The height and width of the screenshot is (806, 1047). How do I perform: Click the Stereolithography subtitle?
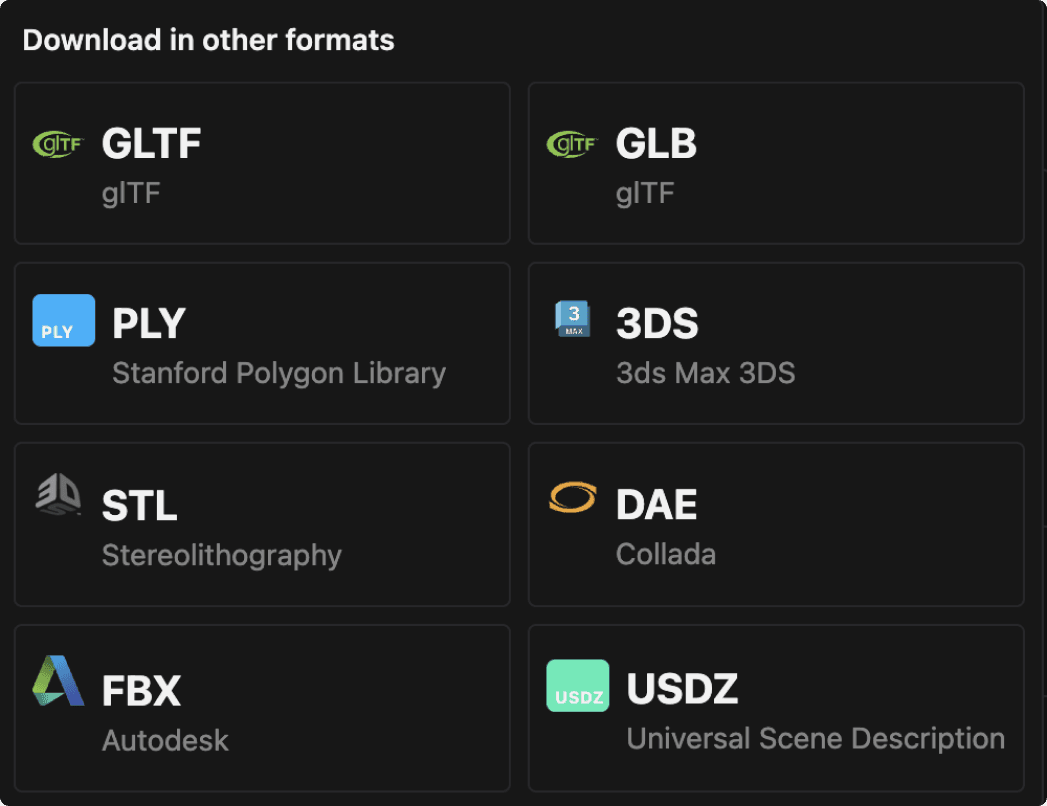click(x=222, y=556)
